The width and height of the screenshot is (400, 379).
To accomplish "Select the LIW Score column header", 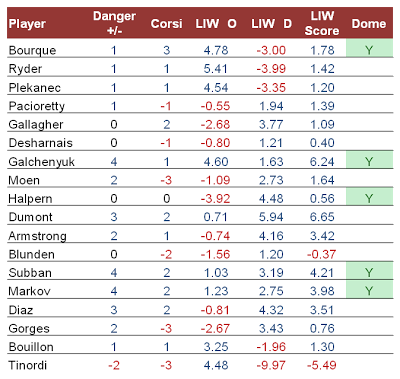I will click(x=322, y=23).
